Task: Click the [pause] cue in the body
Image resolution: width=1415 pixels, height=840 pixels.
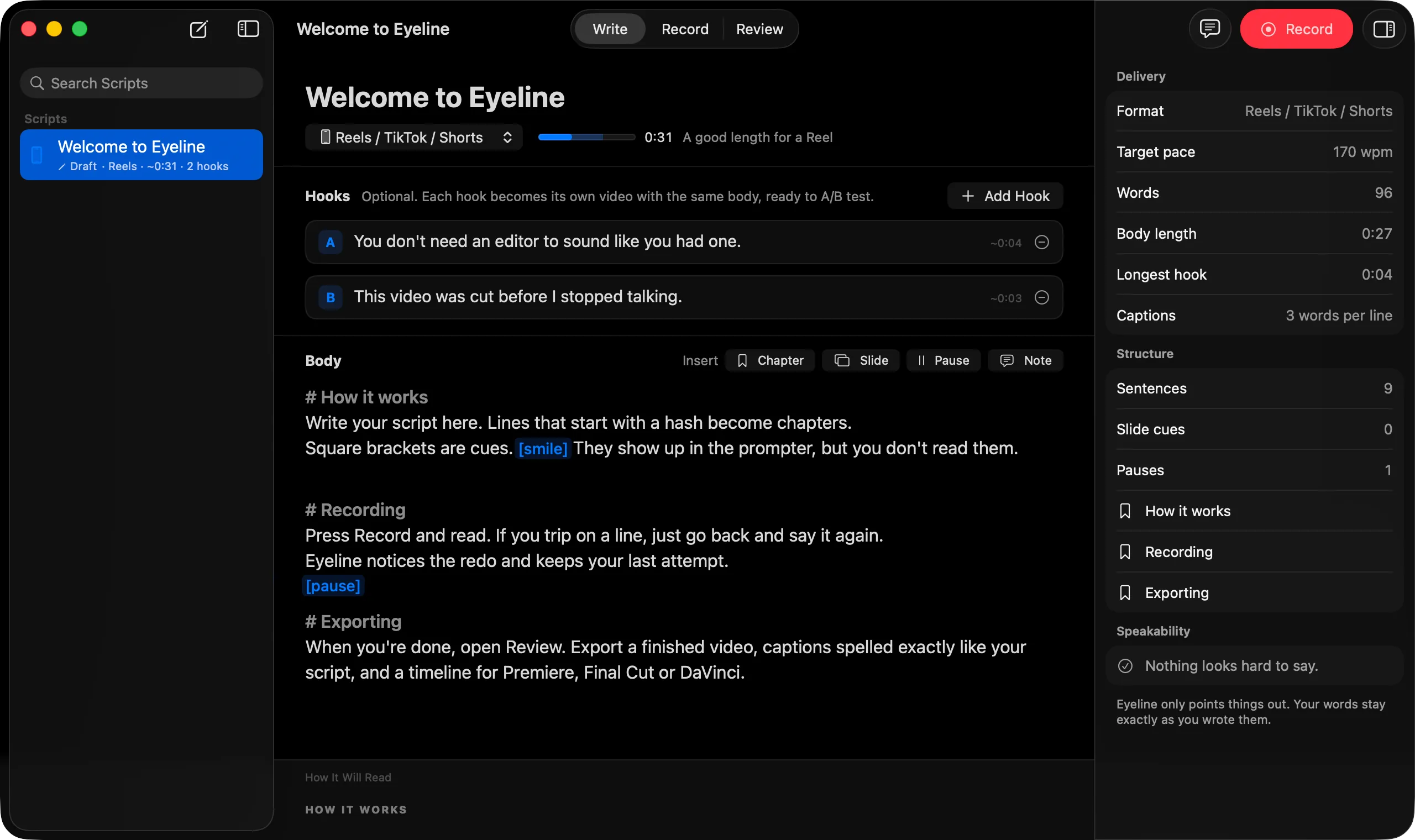Action: [x=333, y=586]
